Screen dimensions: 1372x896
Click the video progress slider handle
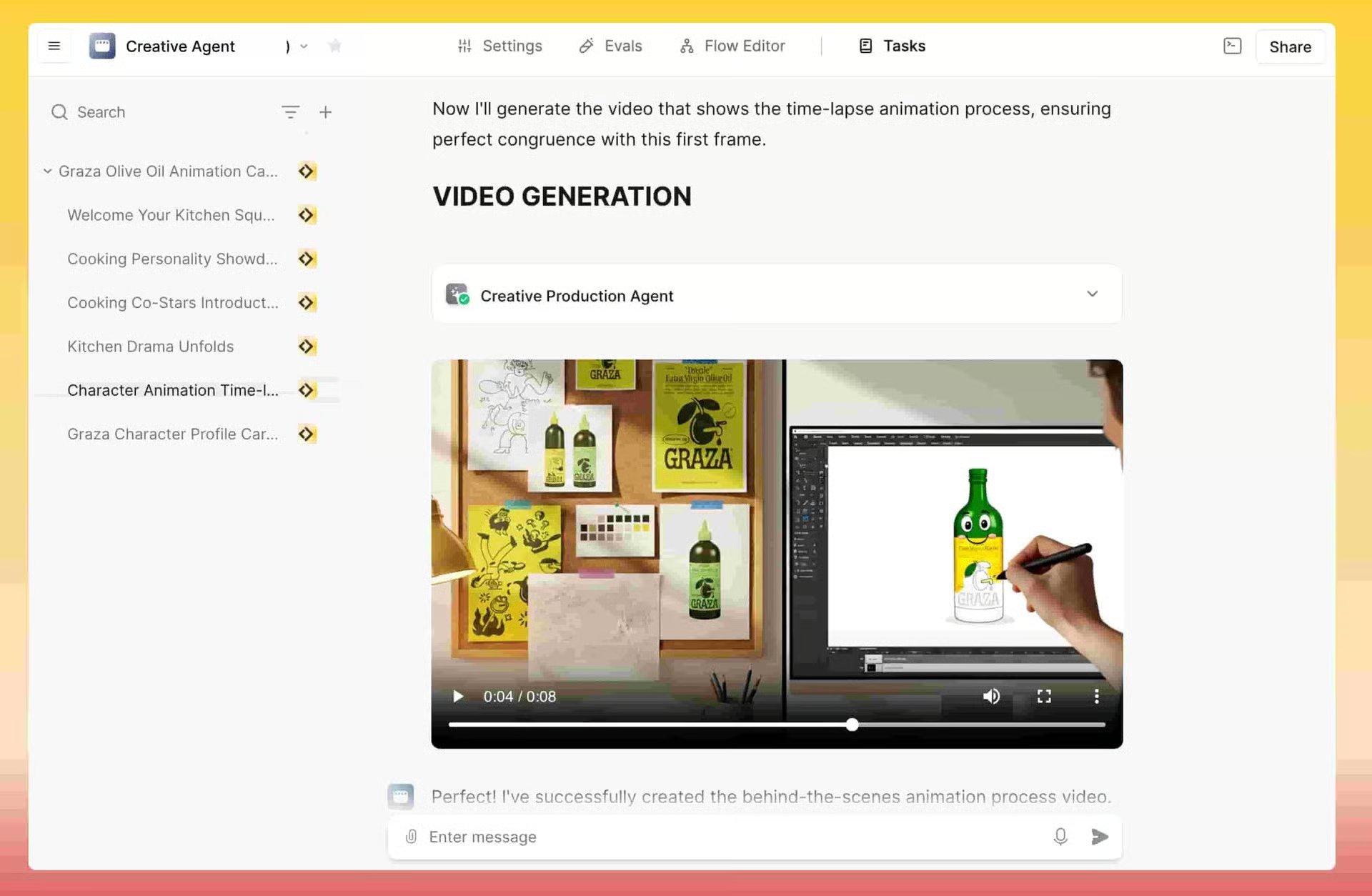852,725
